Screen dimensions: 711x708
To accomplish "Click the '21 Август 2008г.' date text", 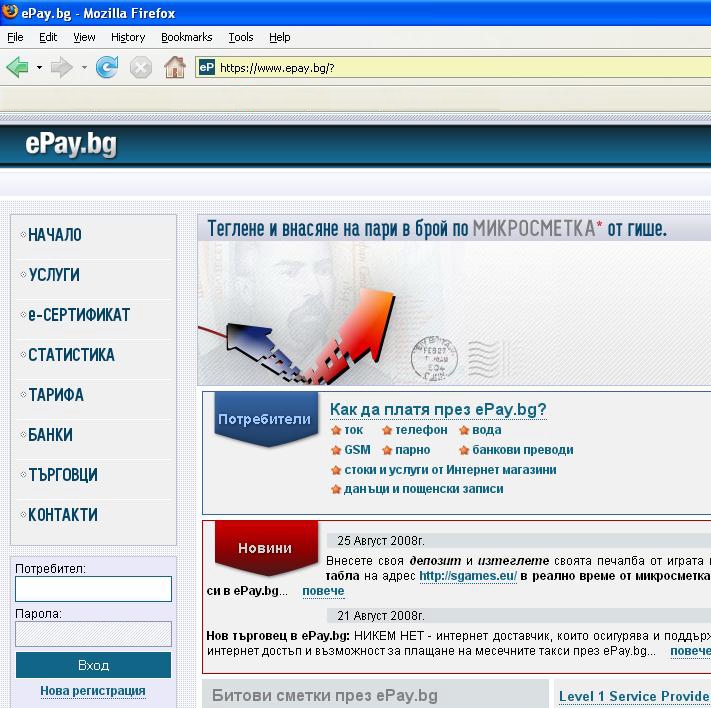I will tap(381, 615).
